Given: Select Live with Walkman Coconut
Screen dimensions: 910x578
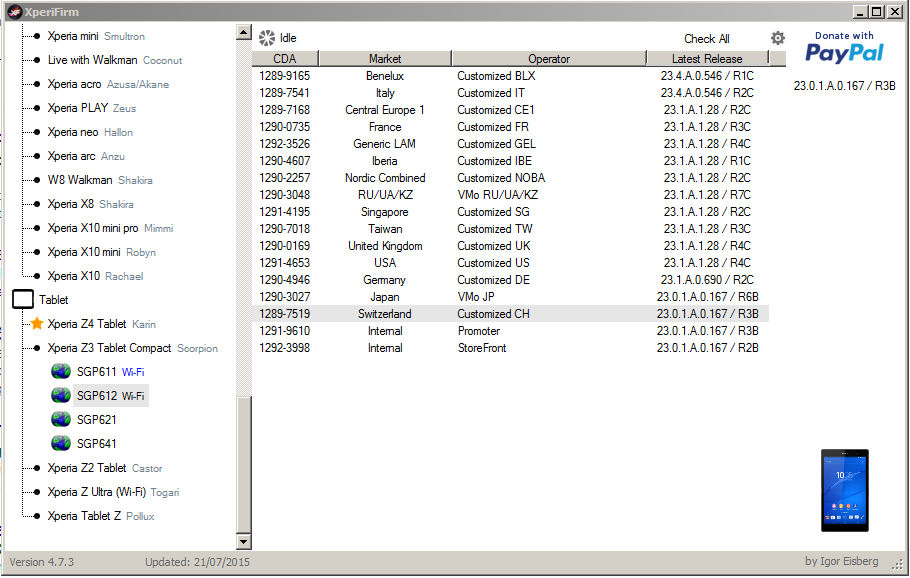Looking at the screenshot, I should pyautogui.click(x=115, y=60).
